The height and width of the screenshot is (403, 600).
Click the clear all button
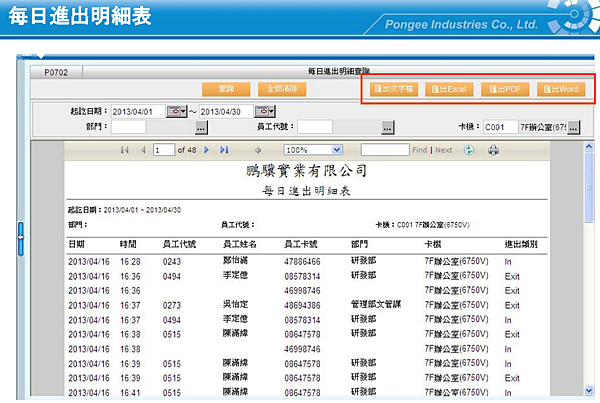tap(282, 89)
